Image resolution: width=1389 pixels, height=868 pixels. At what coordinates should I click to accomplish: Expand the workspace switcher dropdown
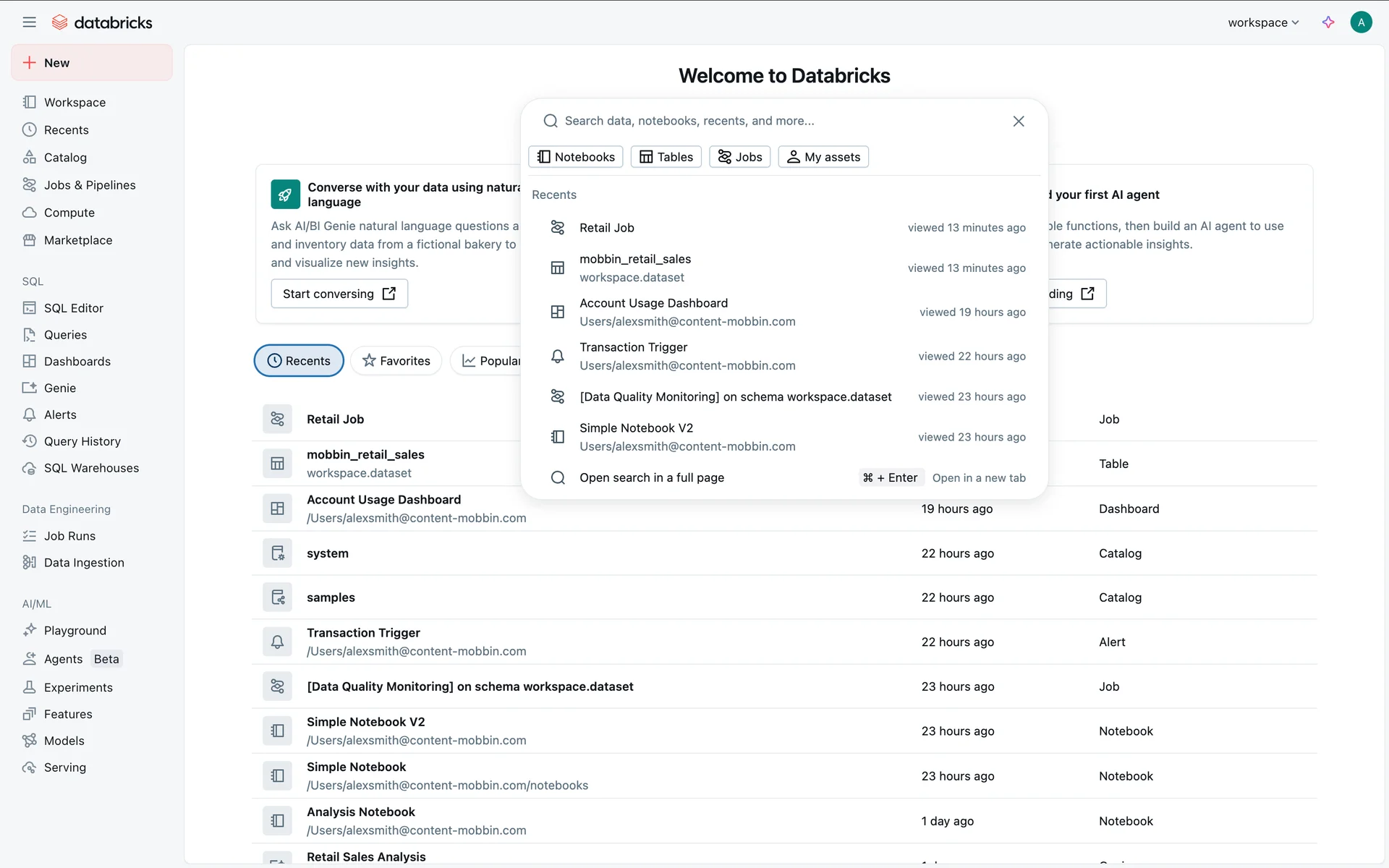pos(1263,22)
